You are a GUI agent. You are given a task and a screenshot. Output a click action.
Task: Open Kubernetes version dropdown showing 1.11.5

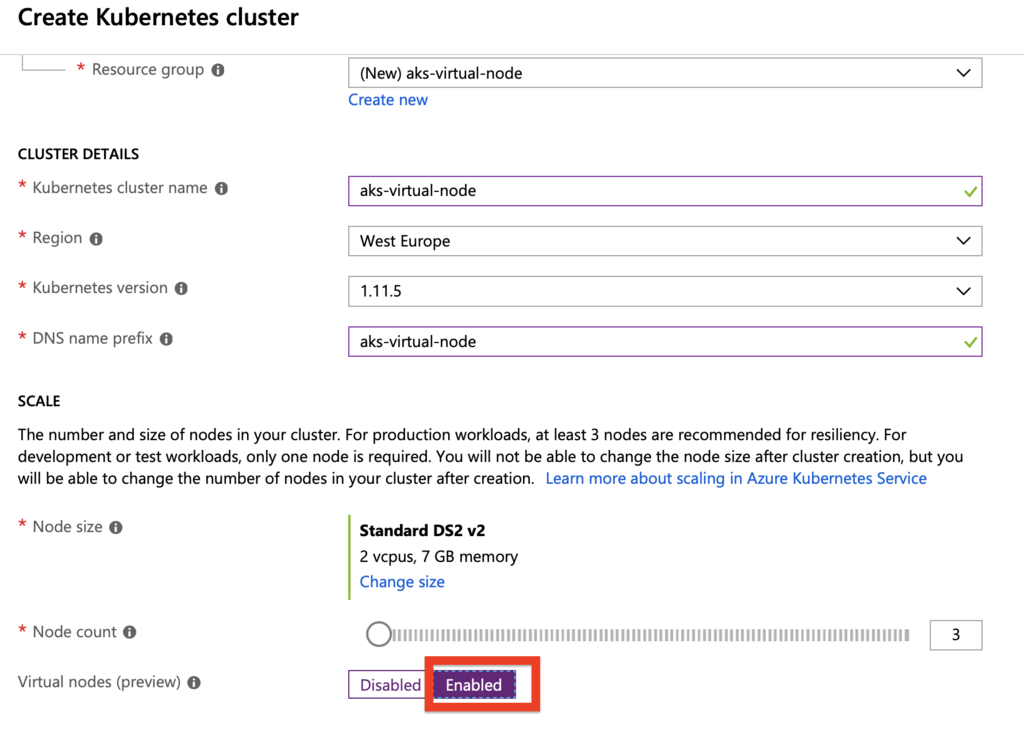tap(664, 291)
